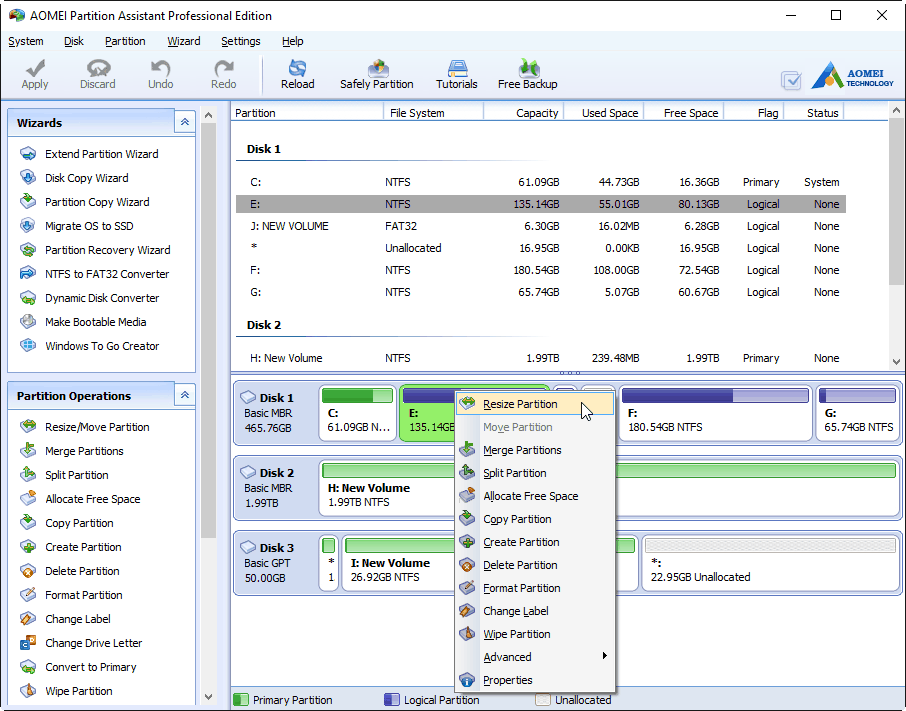Click the Discard toolbar icon
The height and width of the screenshot is (711, 906).
(98, 68)
